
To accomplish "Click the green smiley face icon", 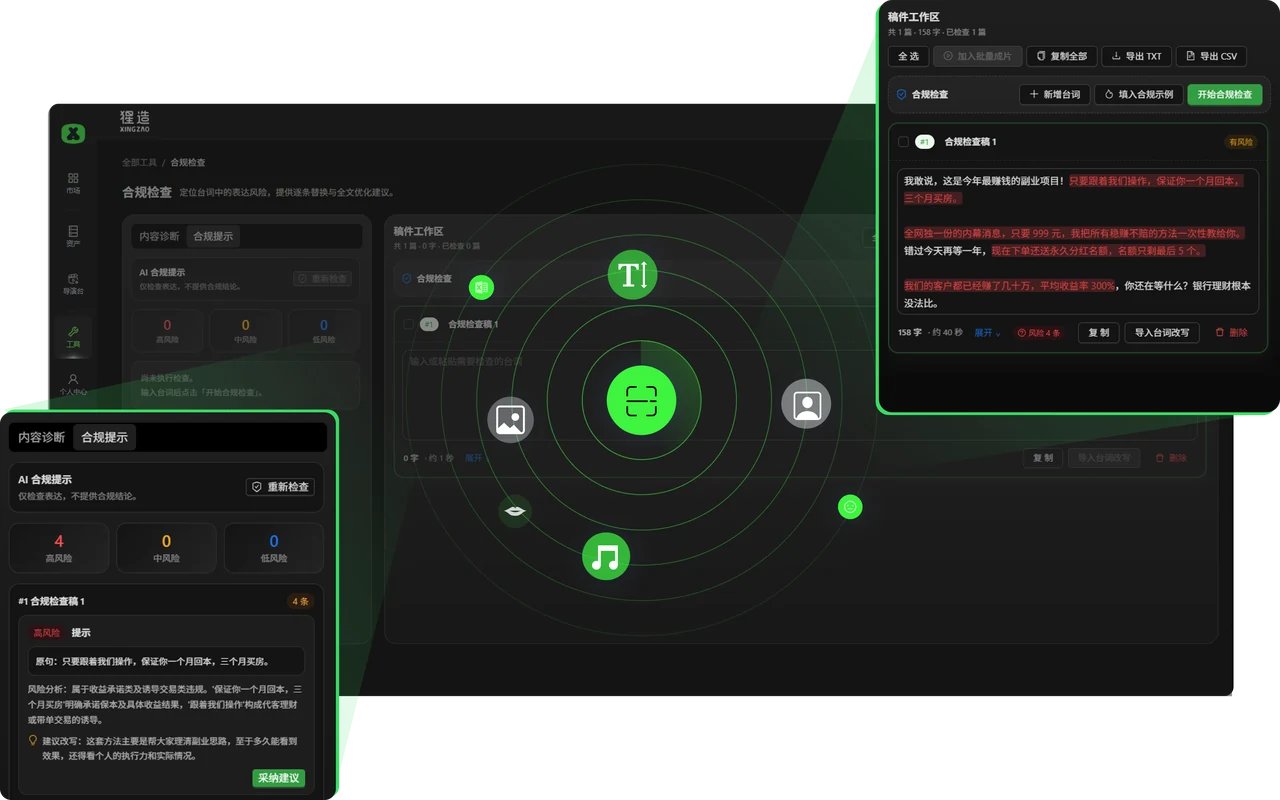I will (850, 507).
